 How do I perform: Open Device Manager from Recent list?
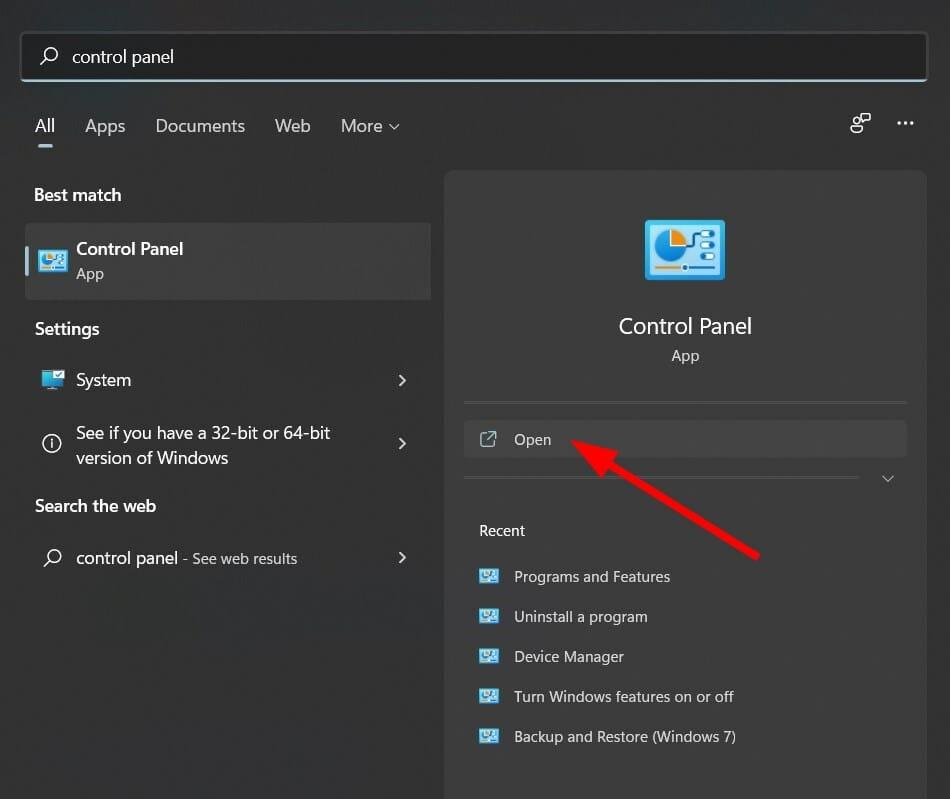569,656
